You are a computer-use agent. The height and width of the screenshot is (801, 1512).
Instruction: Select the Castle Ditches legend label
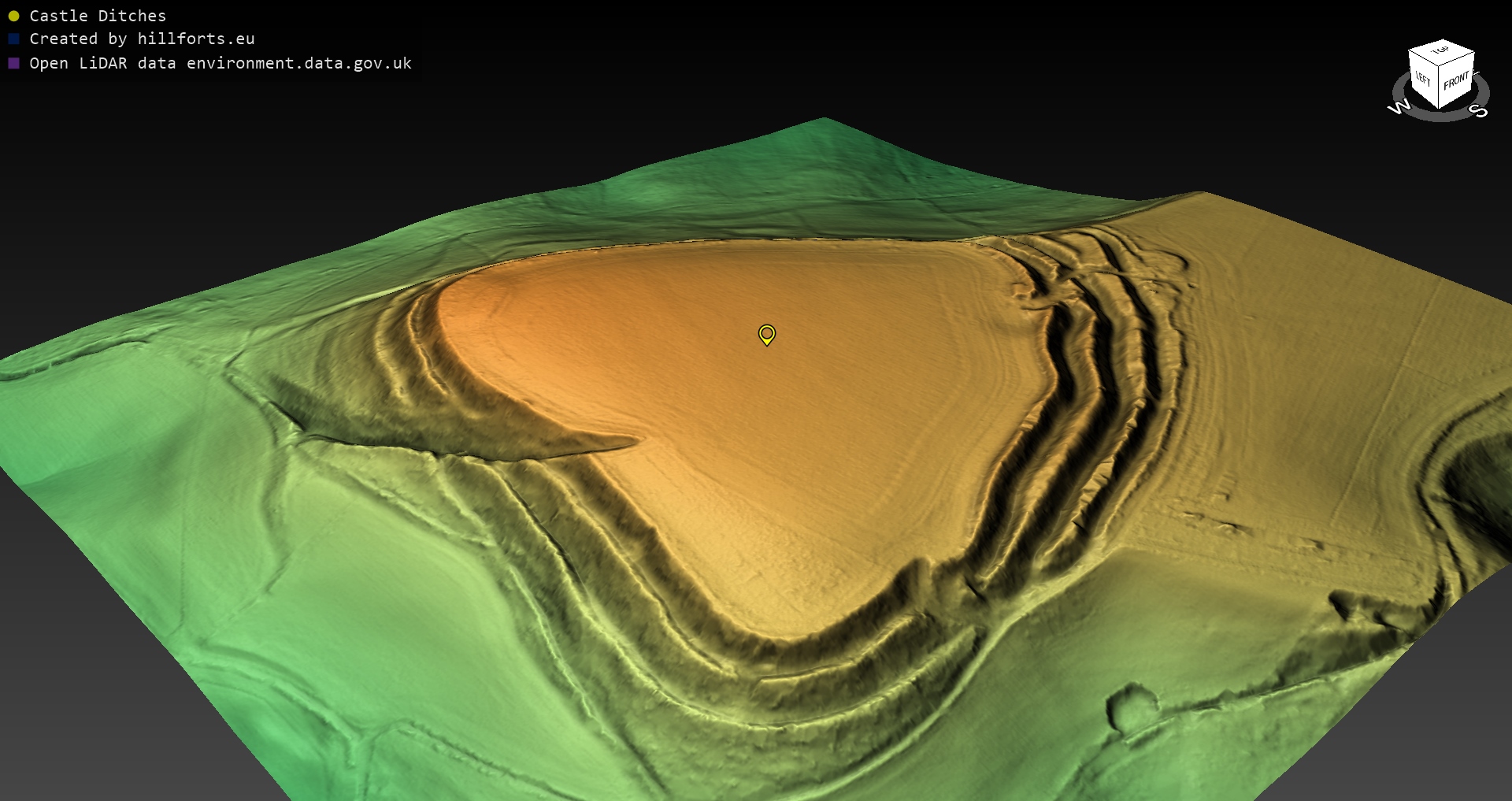coord(98,16)
